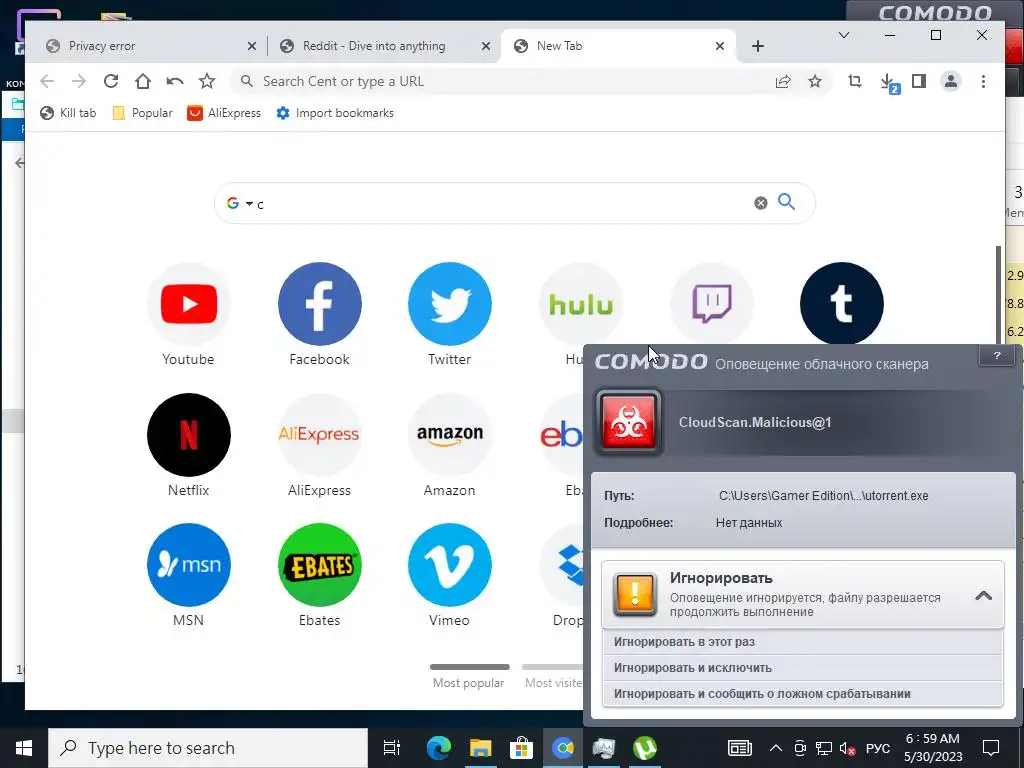Screen dimensions: 1024x768
Task: Close the Reddit tab
Action: coord(486,46)
